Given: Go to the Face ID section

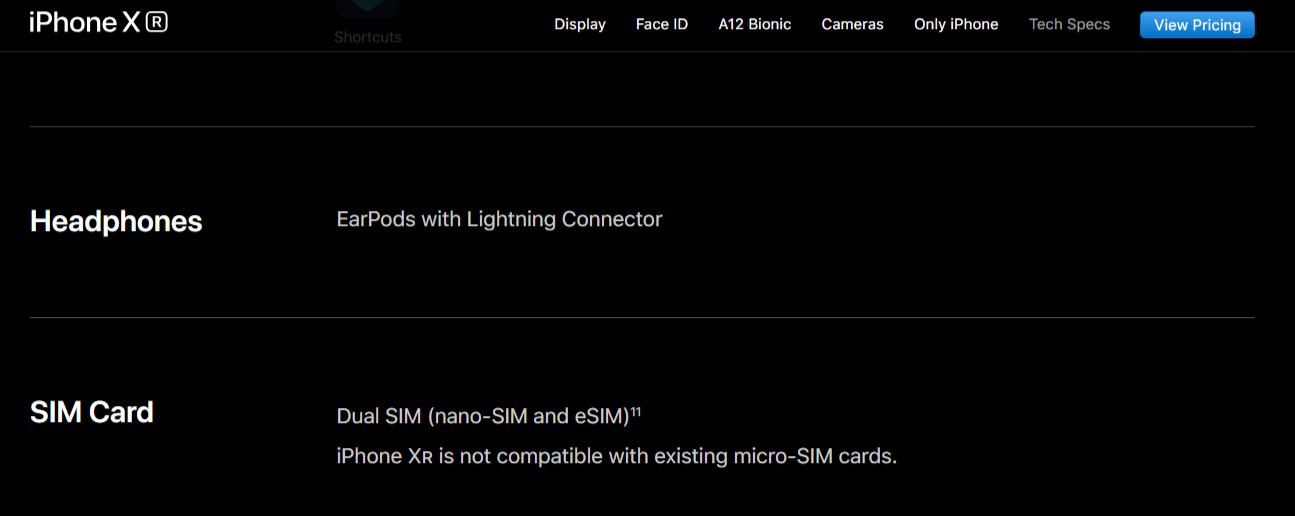Looking at the screenshot, I should point(662,24).
